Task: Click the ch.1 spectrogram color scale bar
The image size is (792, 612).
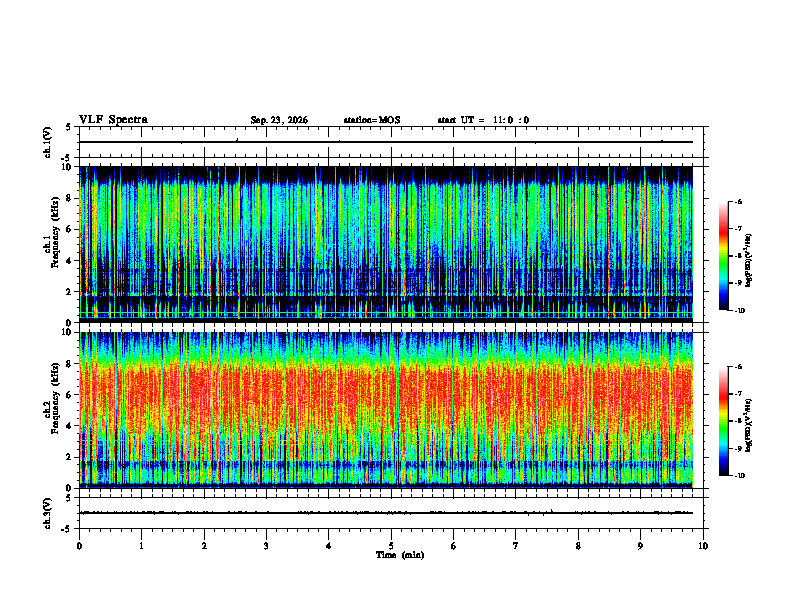Action: (x=723, y=256)
